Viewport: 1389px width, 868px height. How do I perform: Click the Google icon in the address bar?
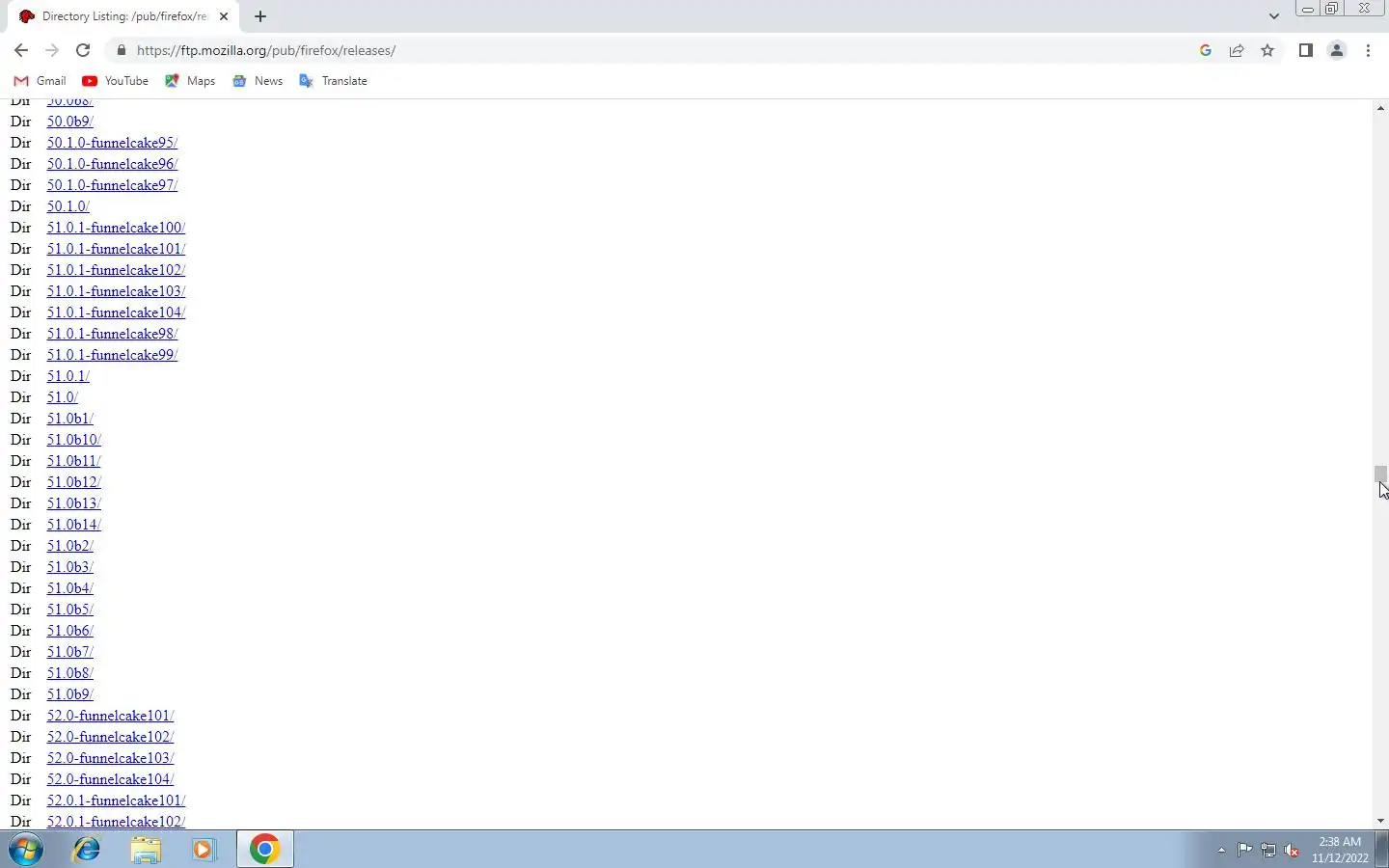coord(1206,50)
